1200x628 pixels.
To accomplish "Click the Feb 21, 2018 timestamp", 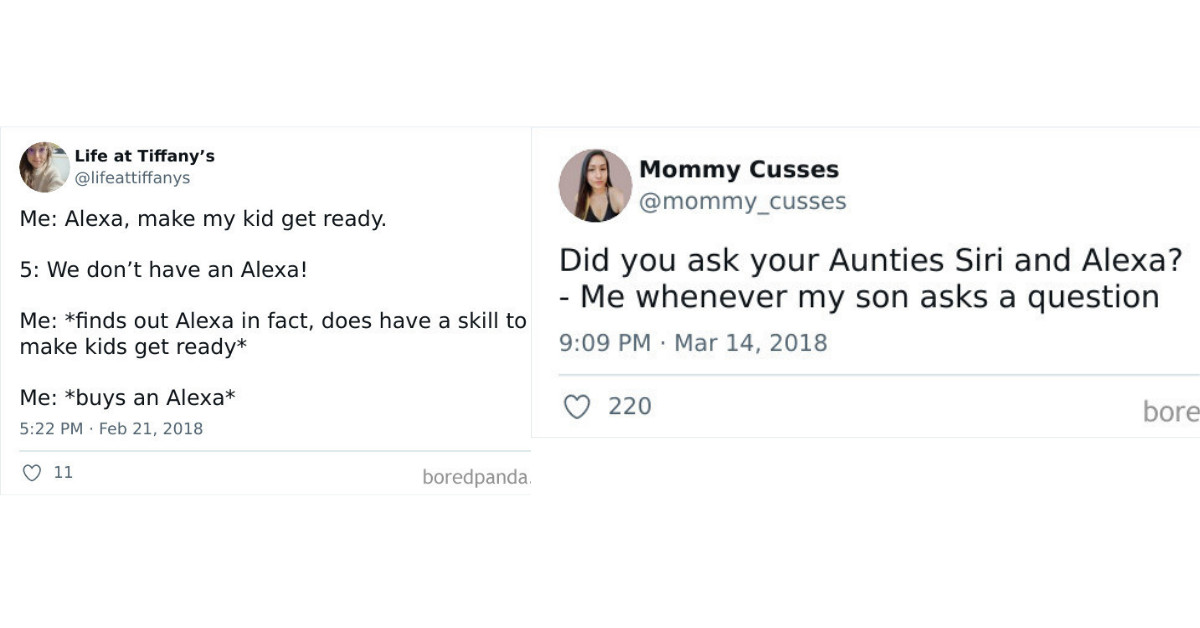I will pos(111,428).
